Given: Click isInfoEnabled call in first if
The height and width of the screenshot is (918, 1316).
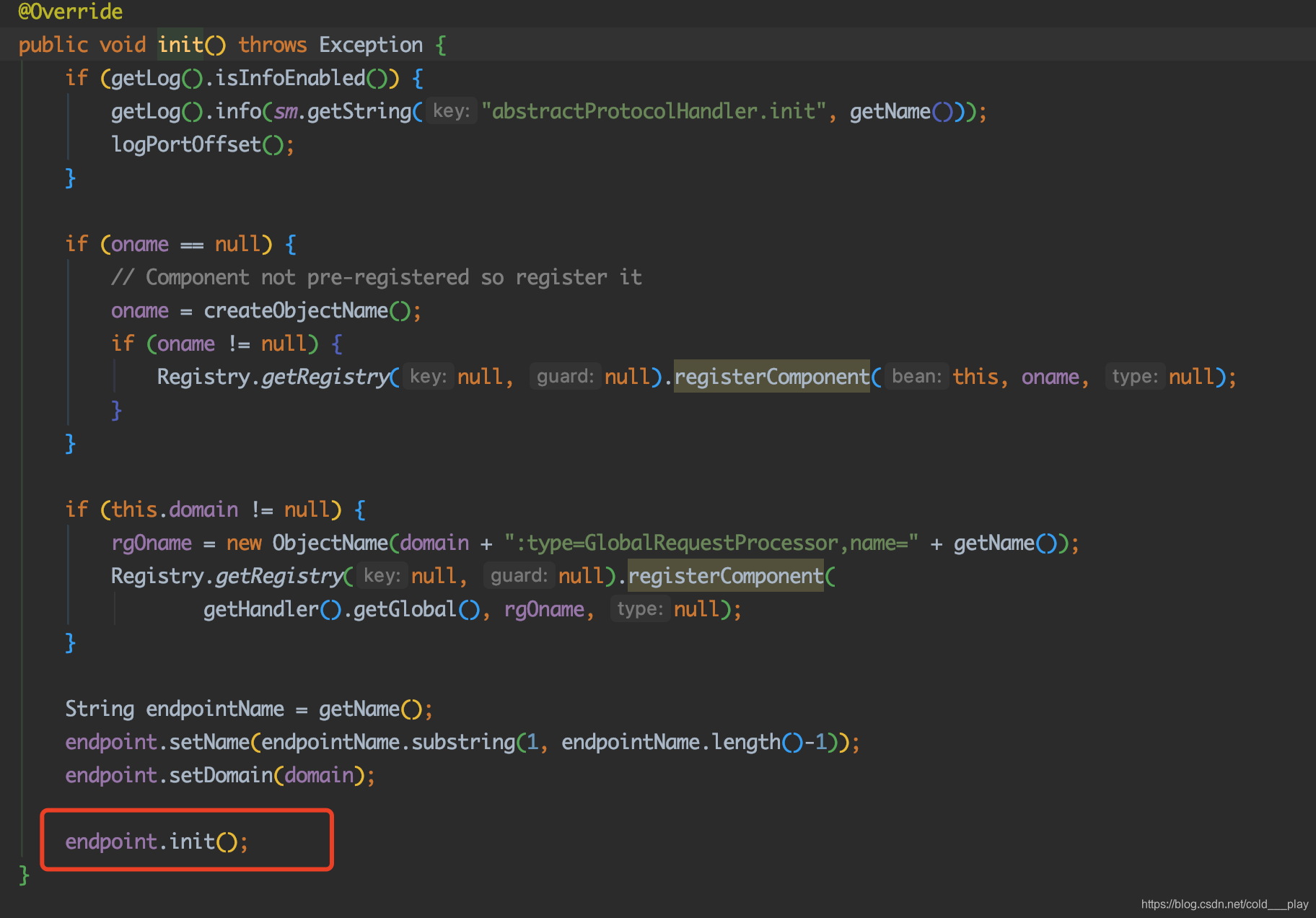Looking at the screenshot, I should pyautogui.click(x=290, y=78).
